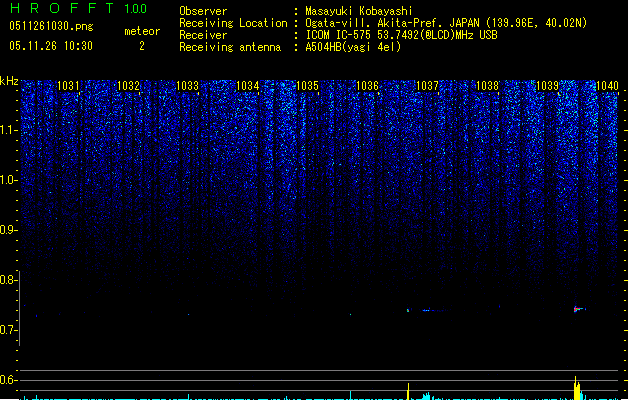Click the Receiver ICOM IC-575 line
The image size is (629, 400).
(x=401, y=35)
